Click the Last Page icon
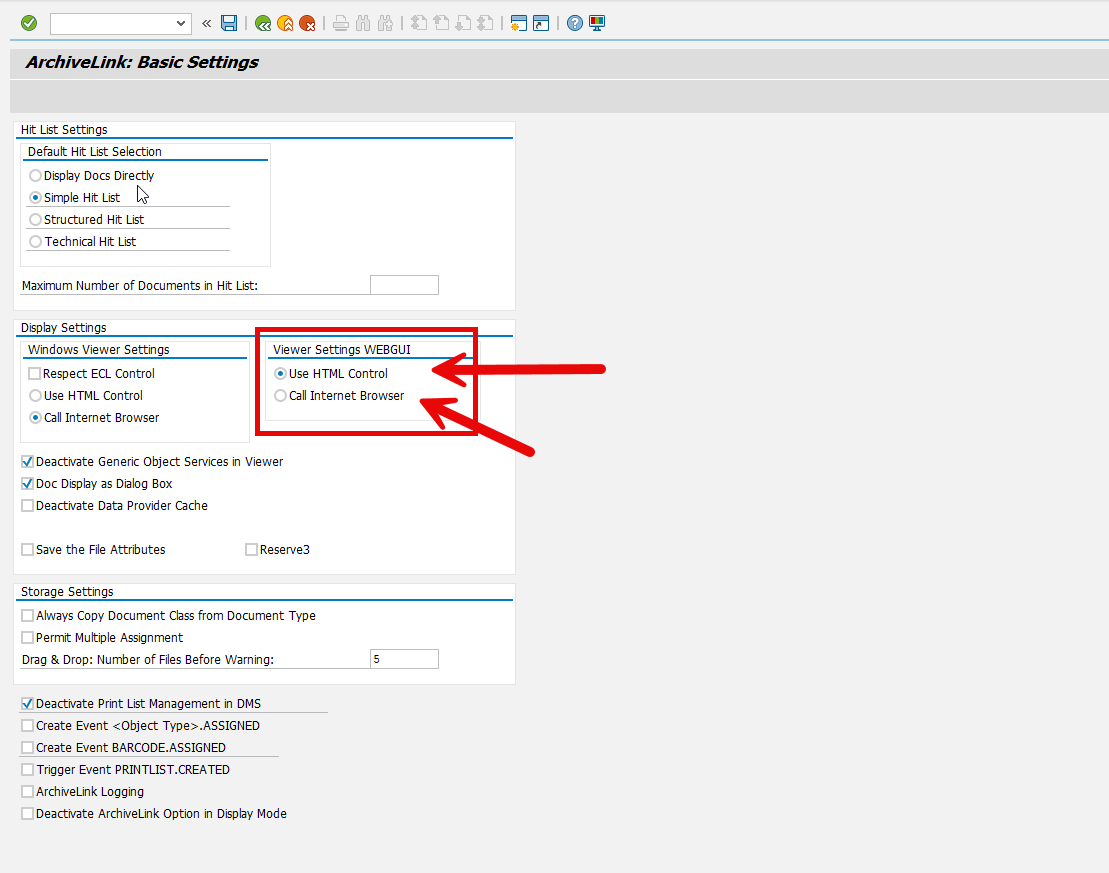Screen dimensions: 1109x873 point(484,23)
